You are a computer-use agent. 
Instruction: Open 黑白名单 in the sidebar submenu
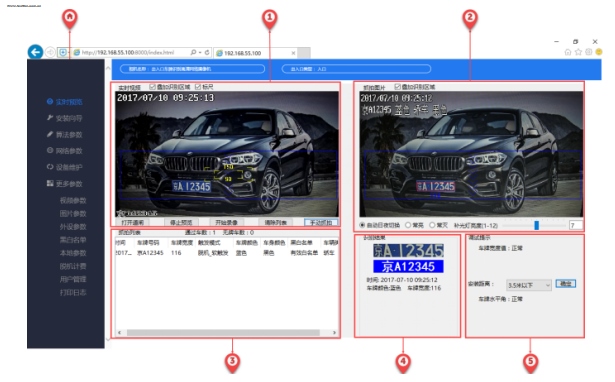[x=73, y=240]
